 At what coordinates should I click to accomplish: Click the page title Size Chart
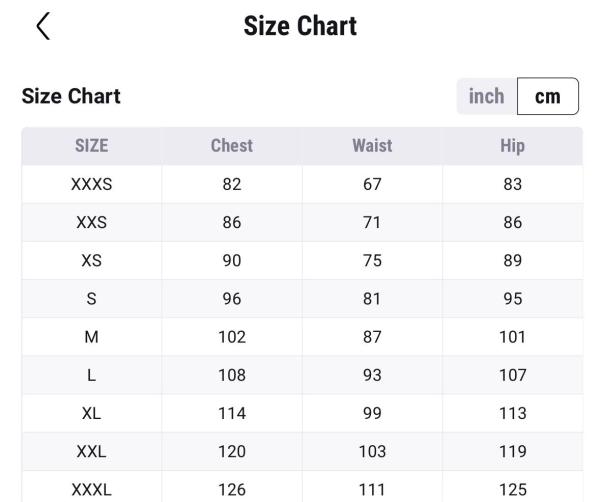click(x=300, y=26)
